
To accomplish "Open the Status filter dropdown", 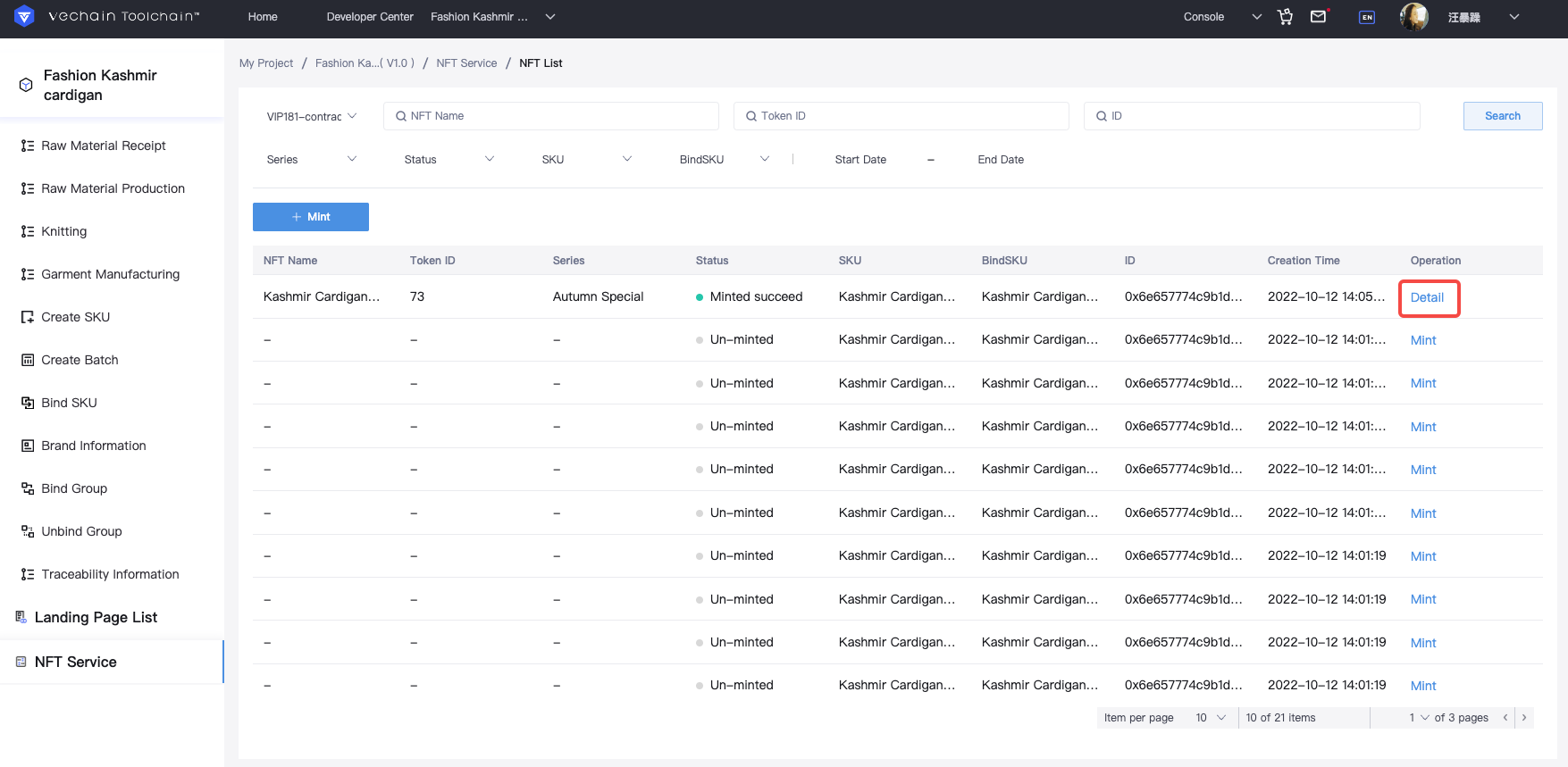I will [x=449, y=159].
